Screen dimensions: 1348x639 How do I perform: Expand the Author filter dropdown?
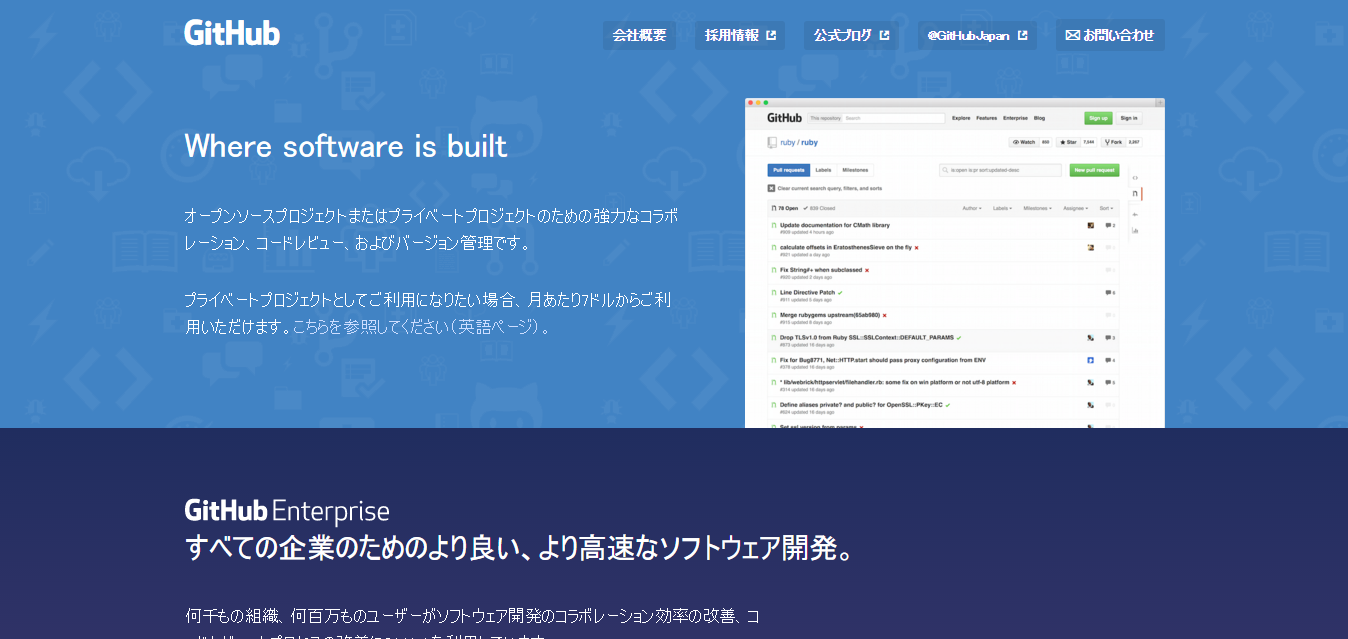[971, 208]
